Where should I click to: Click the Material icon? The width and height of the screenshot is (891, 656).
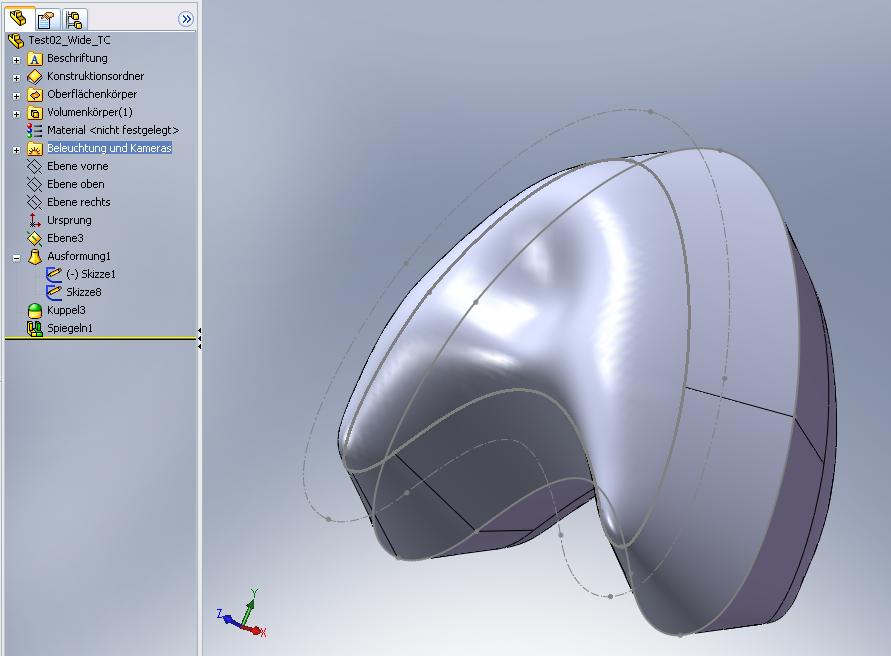35,130
